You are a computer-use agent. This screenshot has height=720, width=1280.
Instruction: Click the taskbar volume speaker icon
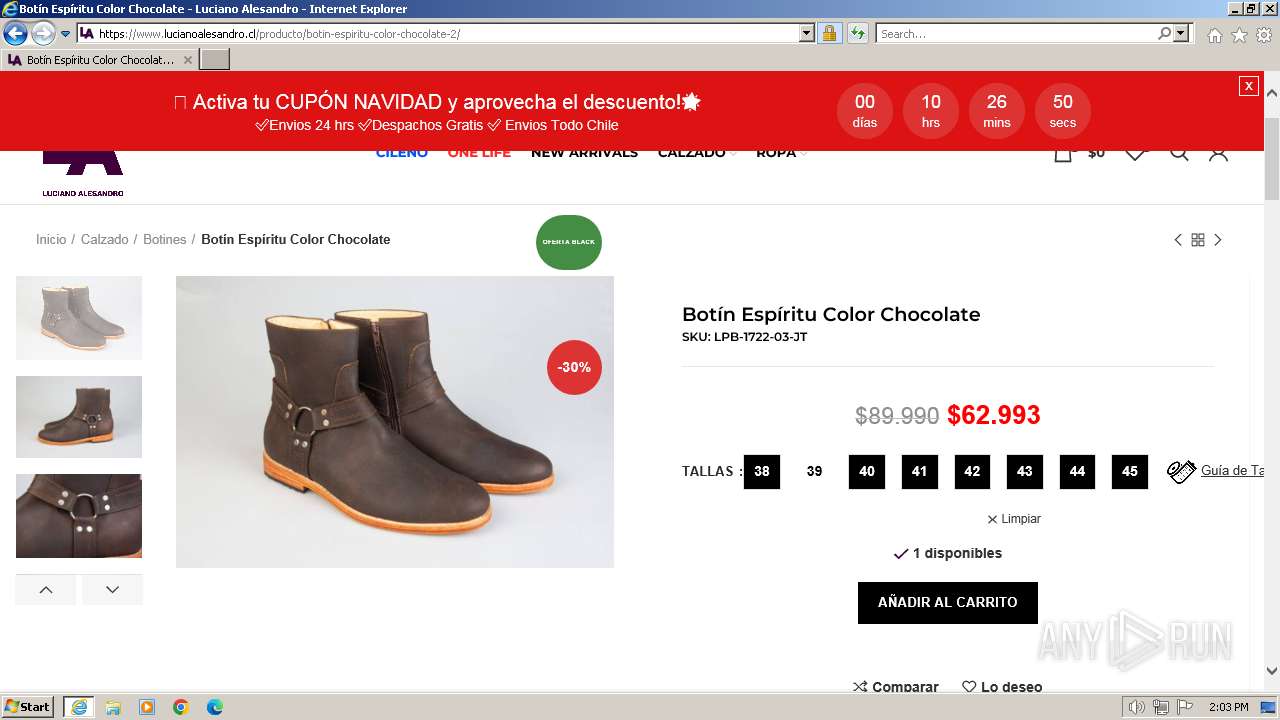[x=1137, y=707]
